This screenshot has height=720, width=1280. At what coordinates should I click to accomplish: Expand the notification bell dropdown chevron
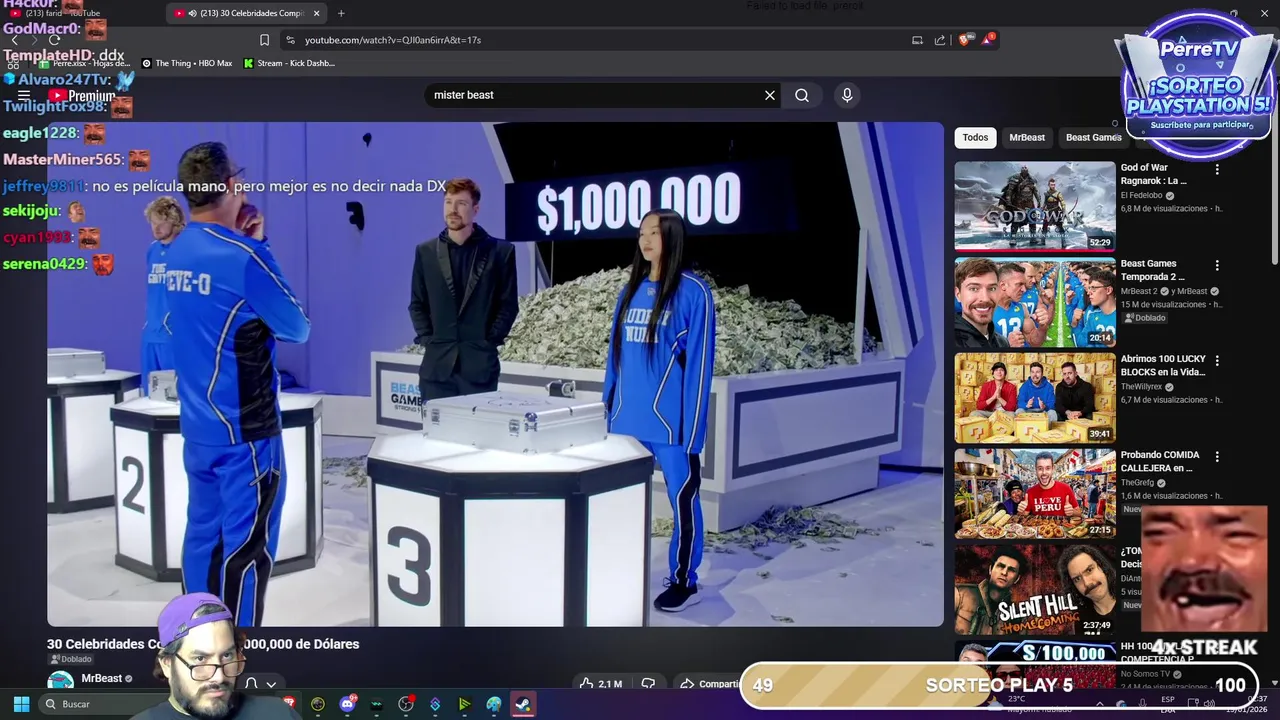coord(272,684)
